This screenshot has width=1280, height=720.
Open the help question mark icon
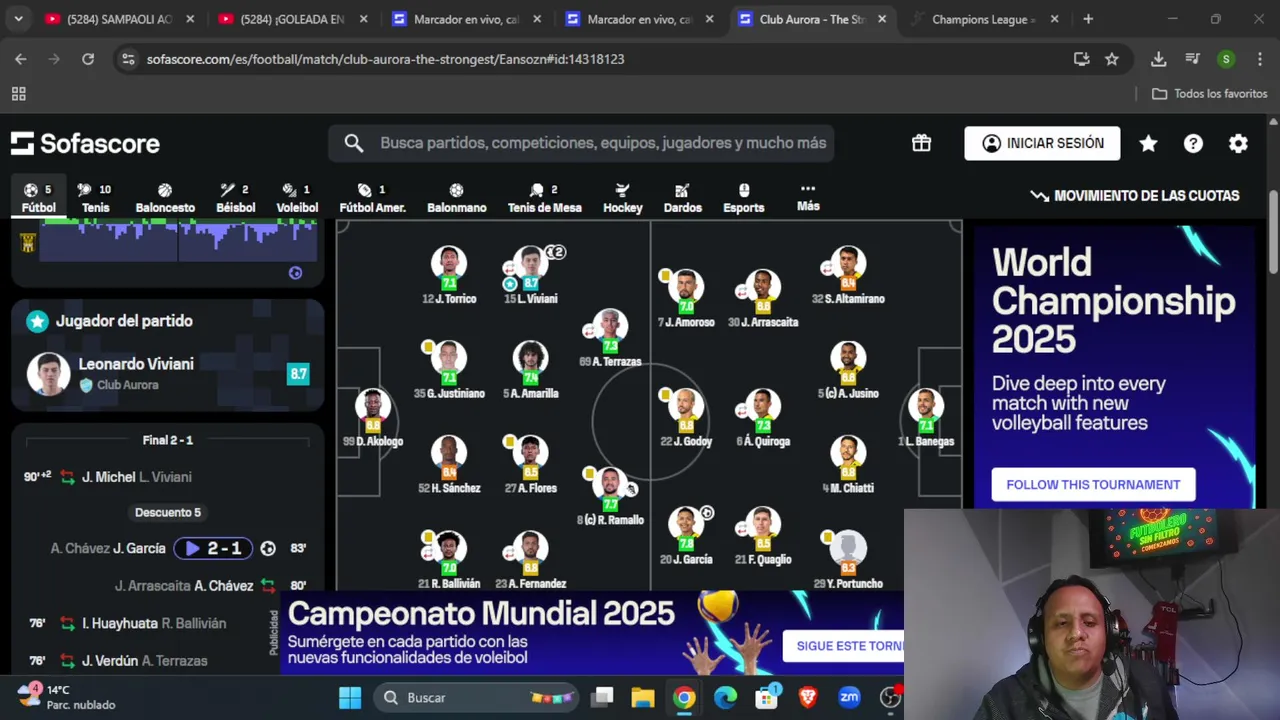tap(1193, 143)
